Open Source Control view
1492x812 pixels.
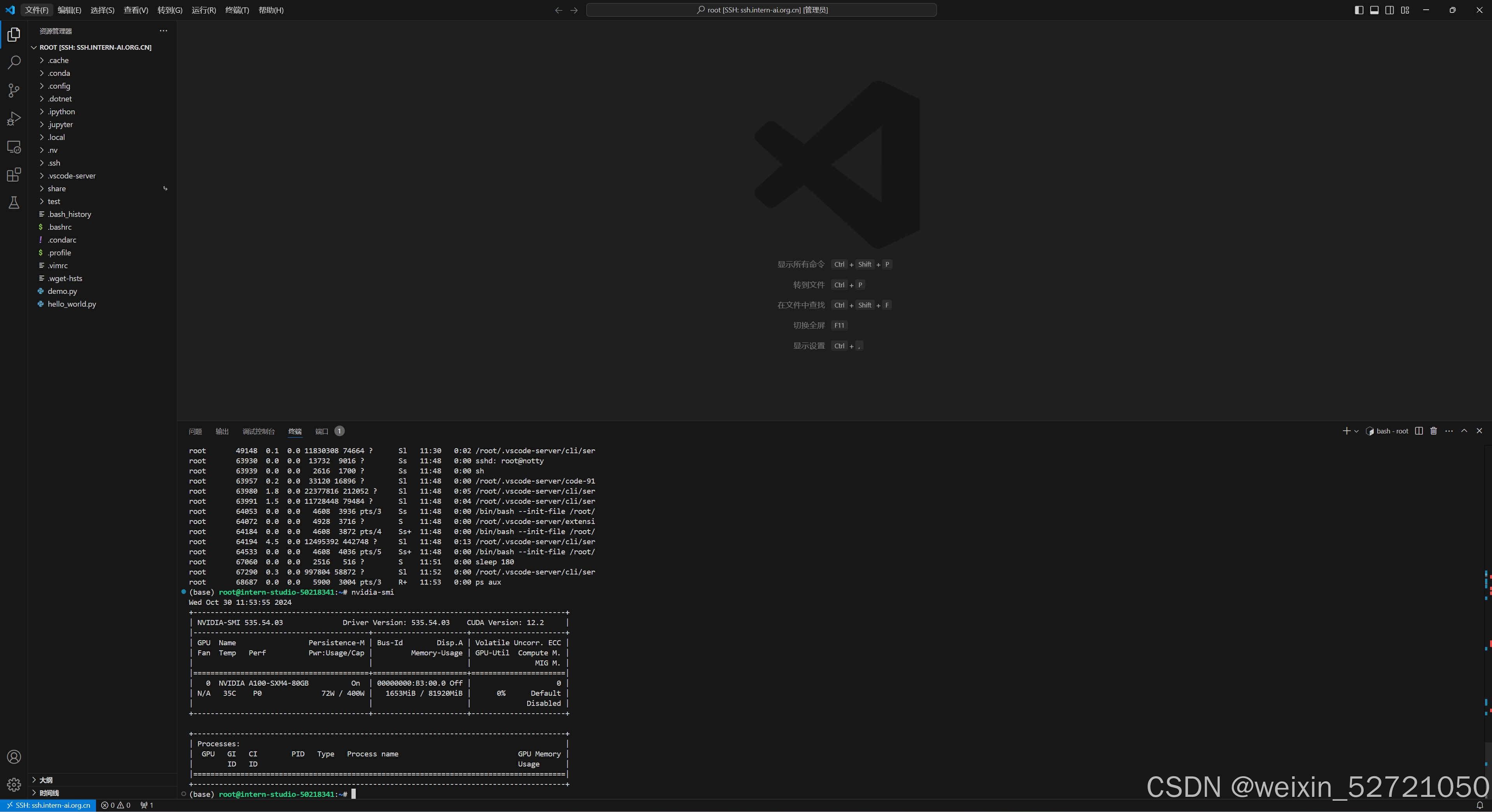(14, 90)
